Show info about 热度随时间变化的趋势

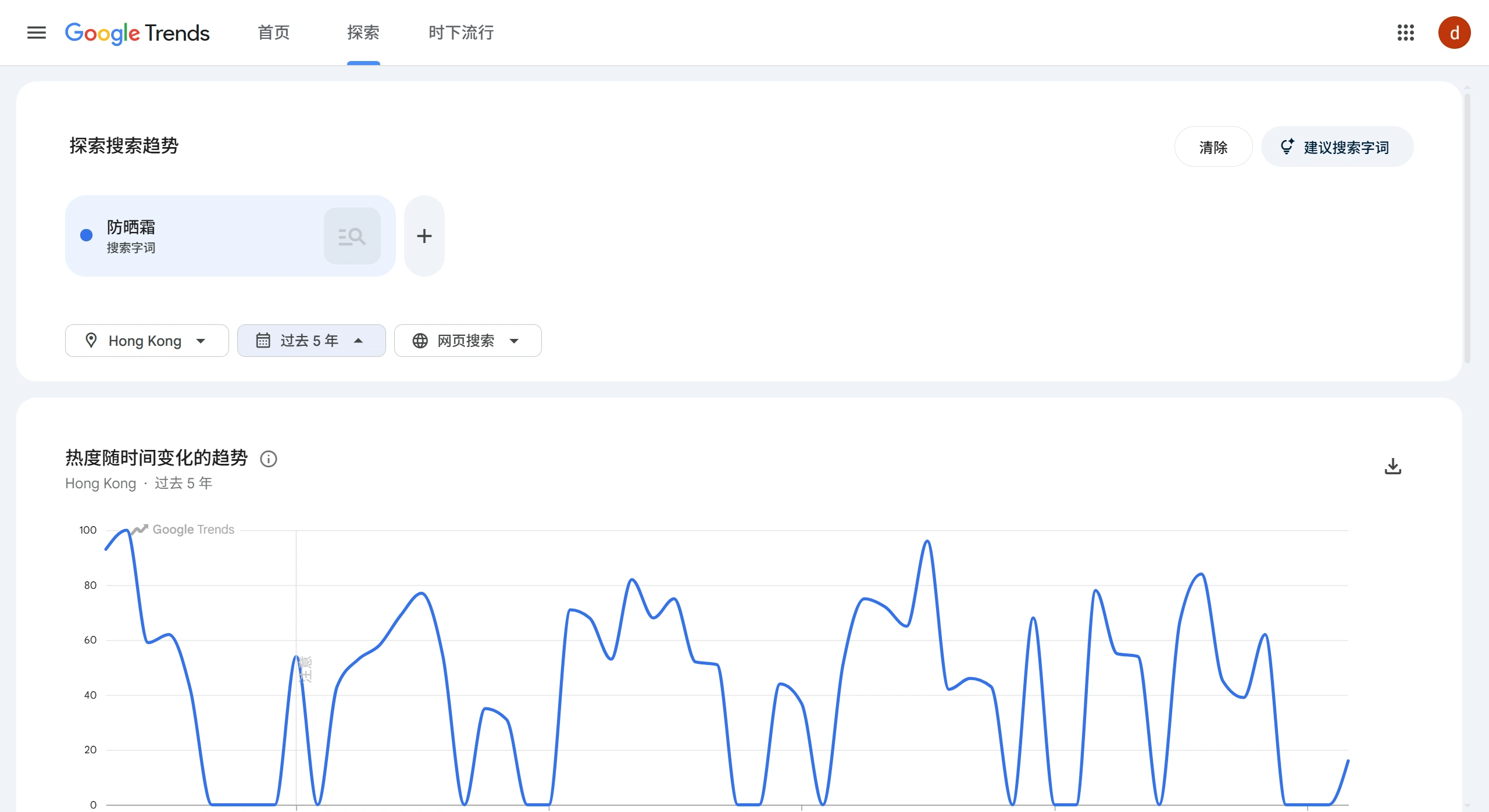(x=268, y=459)
